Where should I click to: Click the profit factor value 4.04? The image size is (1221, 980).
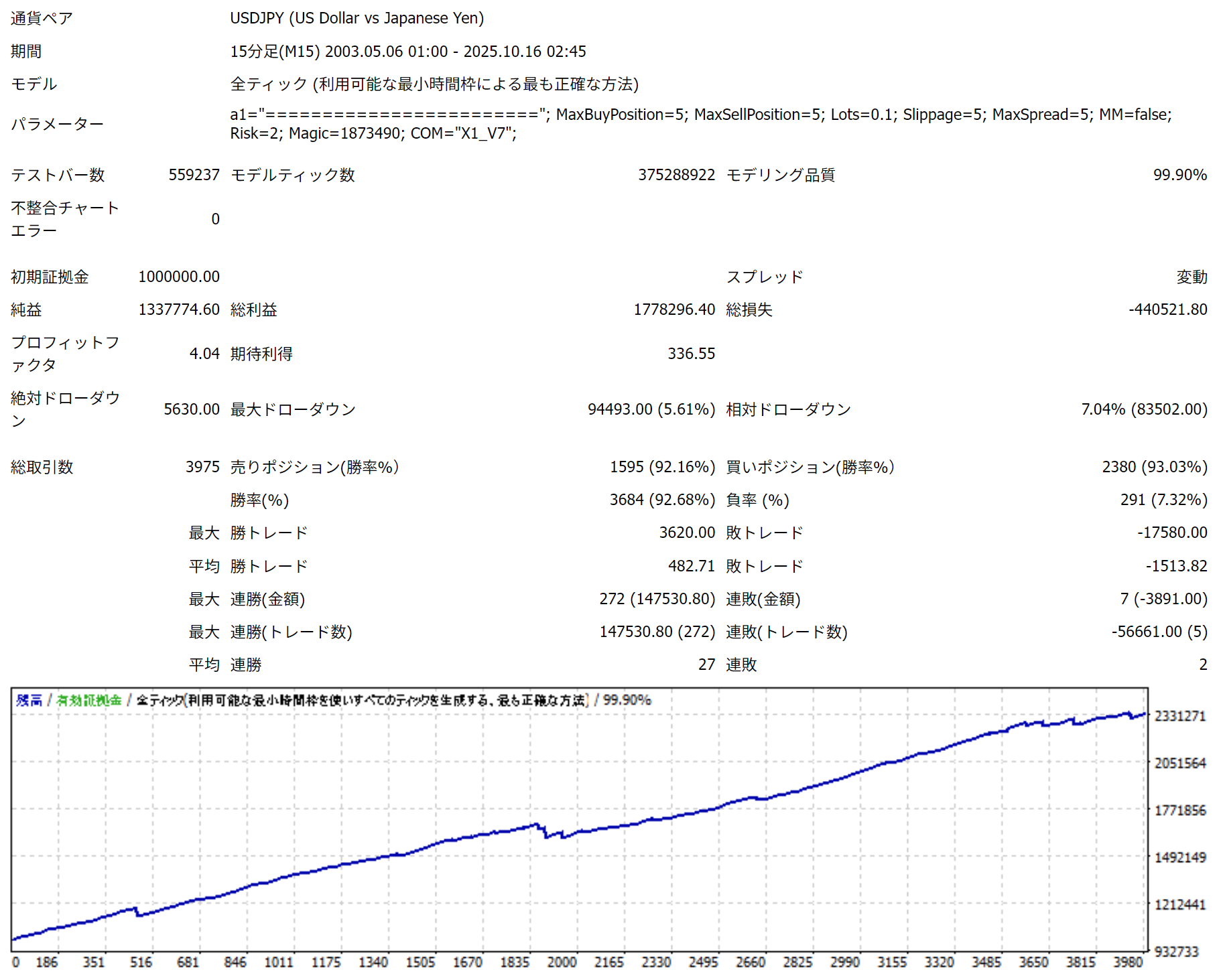(x=204, y=354)
